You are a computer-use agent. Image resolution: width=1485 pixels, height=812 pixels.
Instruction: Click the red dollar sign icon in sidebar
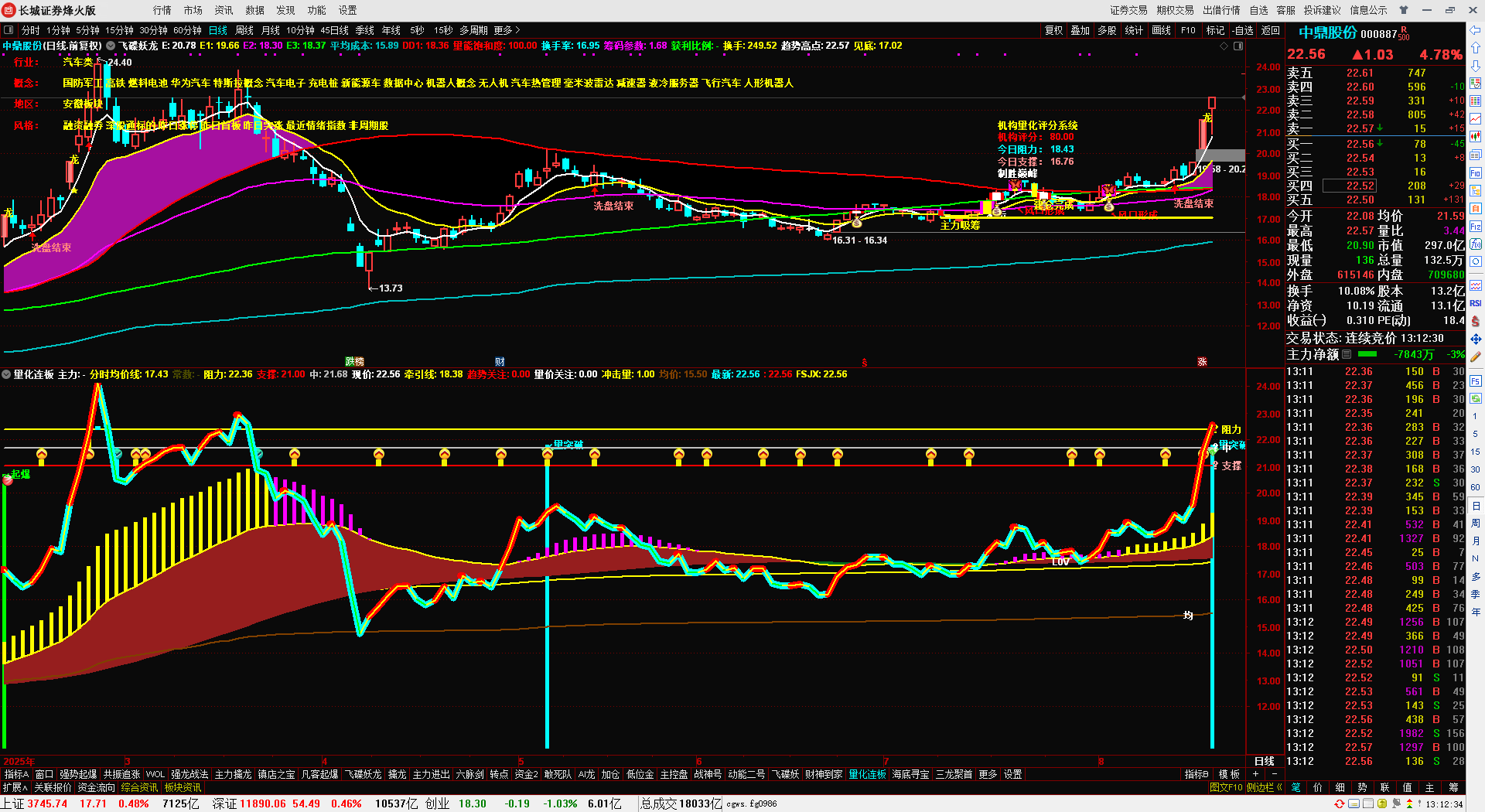[x=1476, y=321]
